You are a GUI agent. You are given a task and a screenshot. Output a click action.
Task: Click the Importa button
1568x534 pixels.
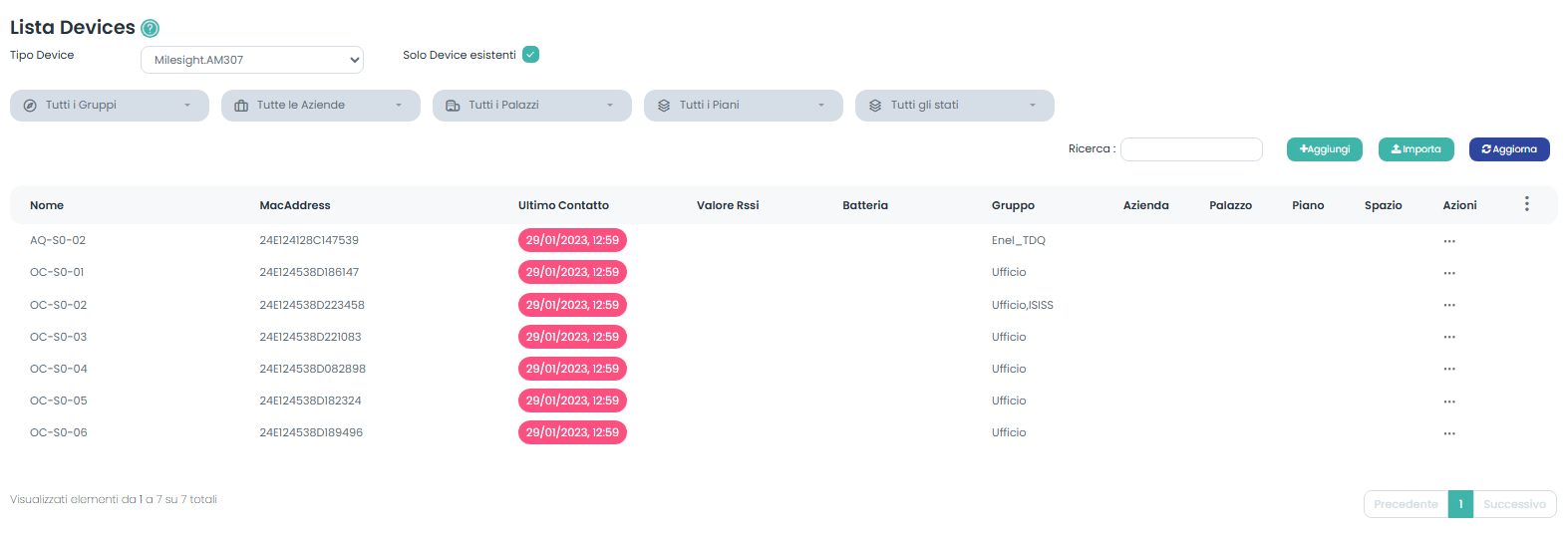point(1415,149)
